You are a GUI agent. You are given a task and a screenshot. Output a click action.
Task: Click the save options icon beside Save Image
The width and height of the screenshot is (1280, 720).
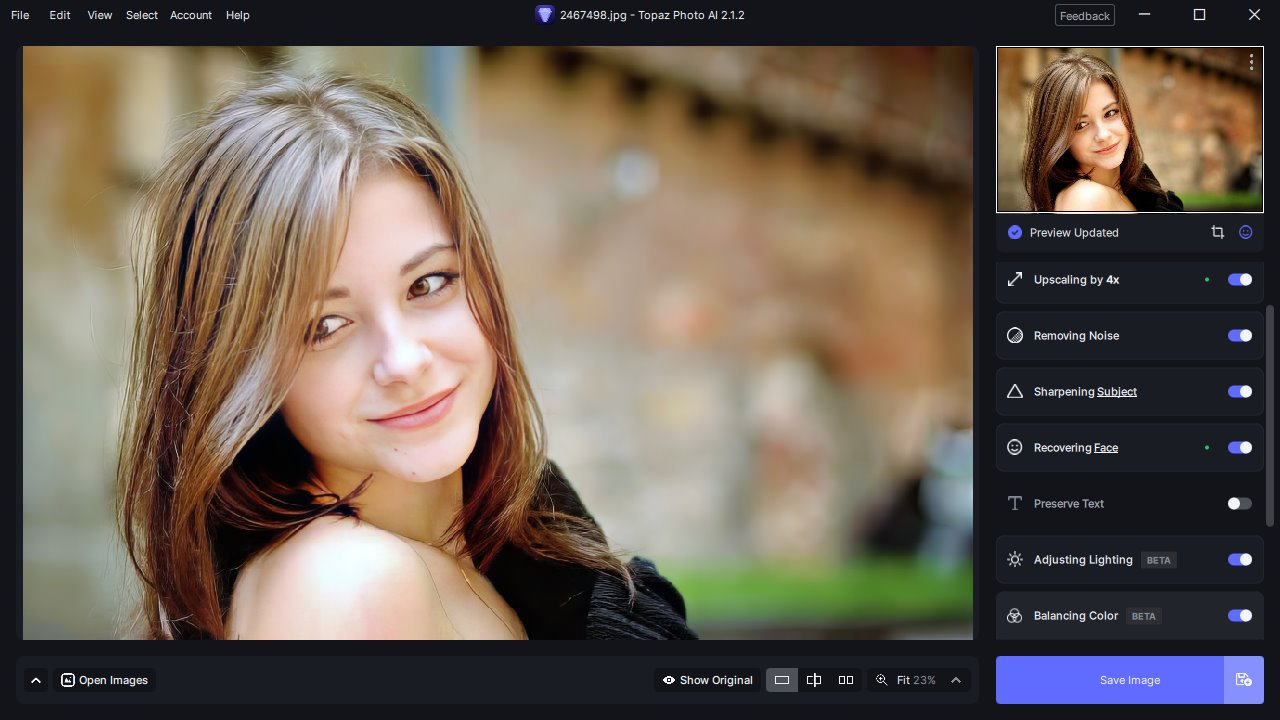1243,680
